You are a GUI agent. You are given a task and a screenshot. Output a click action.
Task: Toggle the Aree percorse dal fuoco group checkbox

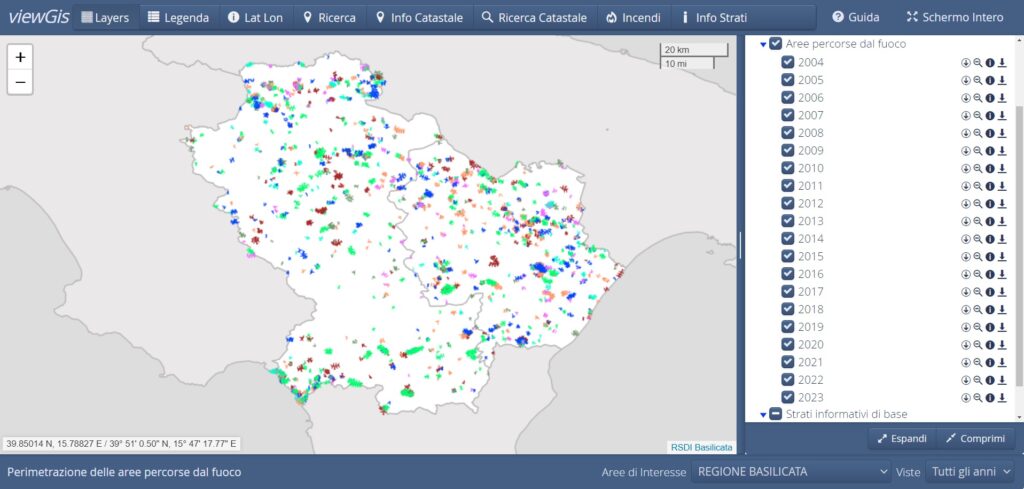776,44
